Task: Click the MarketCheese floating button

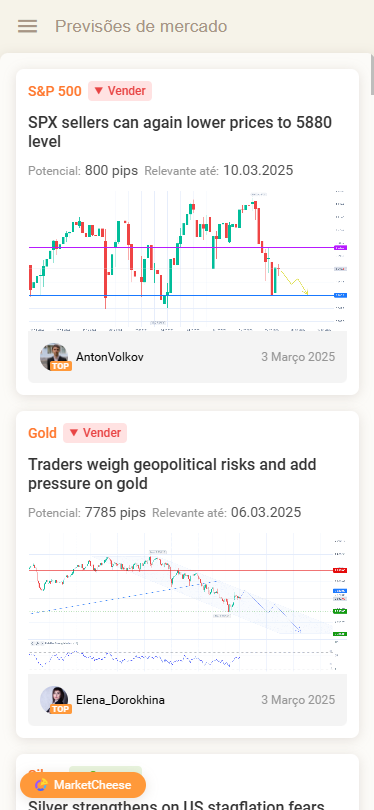Action: coord(83,785)
